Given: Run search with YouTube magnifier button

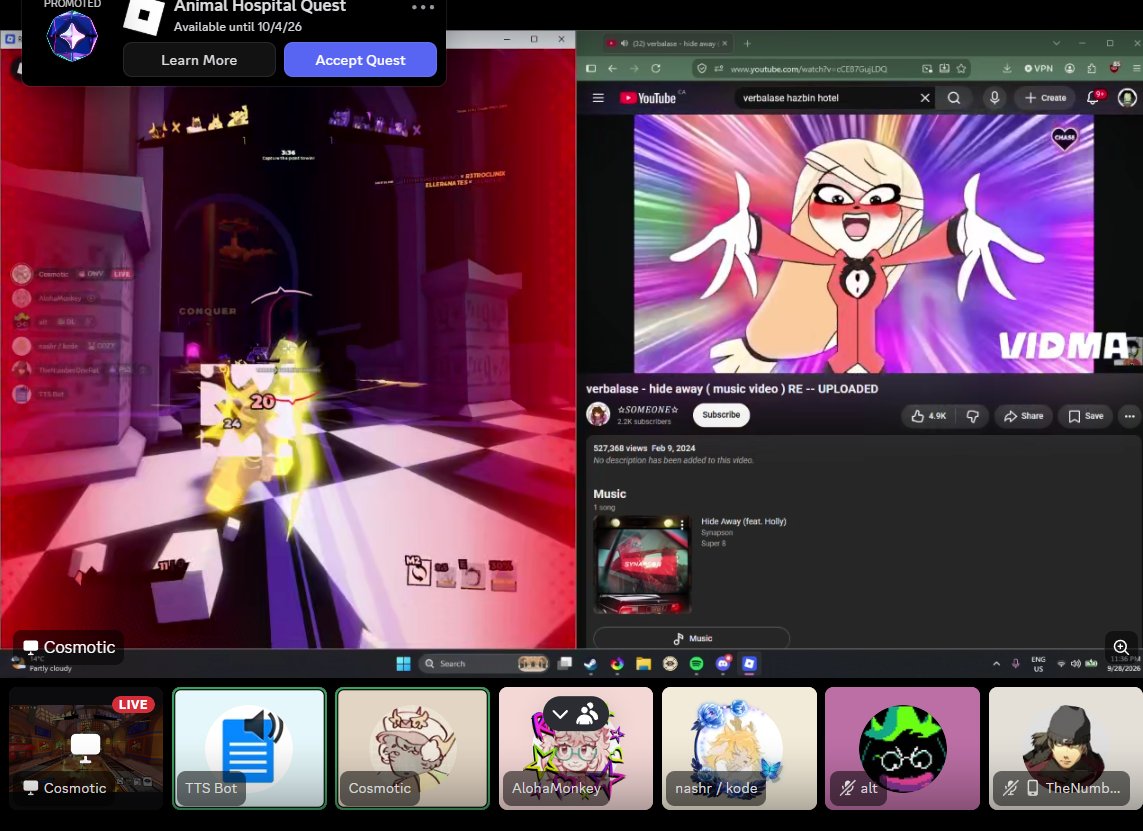Looking at the screenshot, I should pos(953,98).
